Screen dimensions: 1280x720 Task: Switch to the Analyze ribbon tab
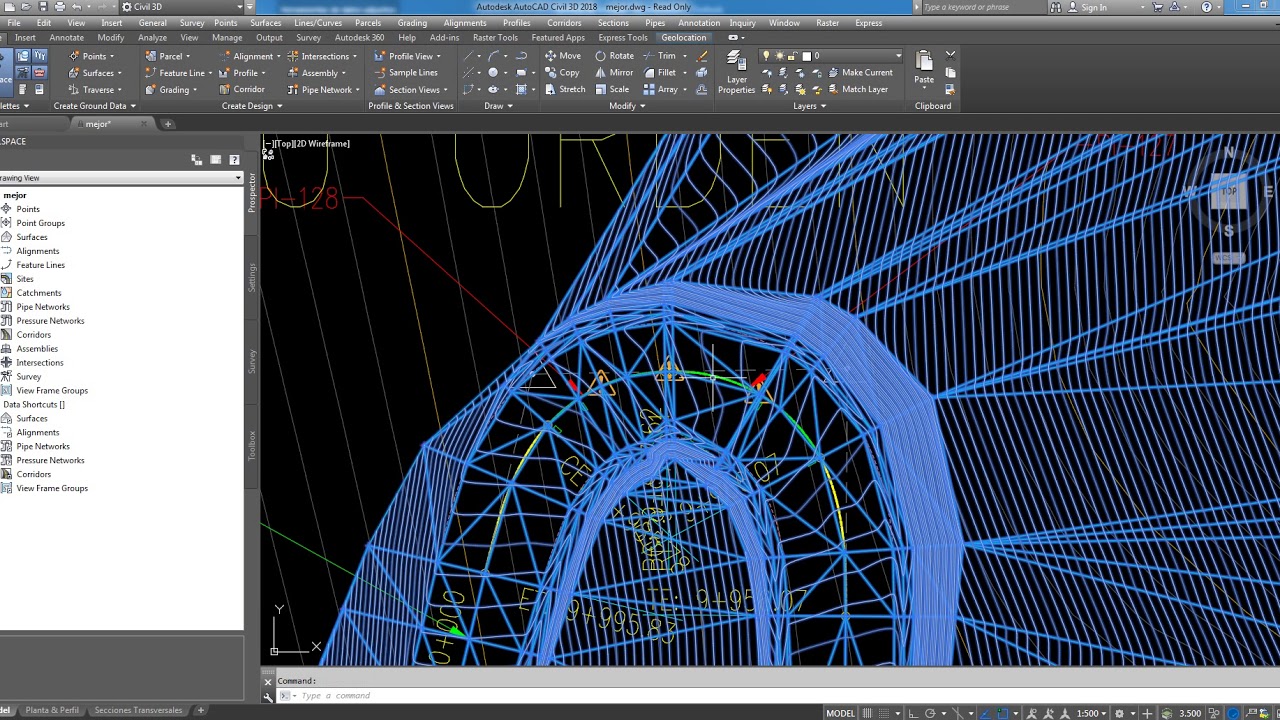tap(152, 38)
